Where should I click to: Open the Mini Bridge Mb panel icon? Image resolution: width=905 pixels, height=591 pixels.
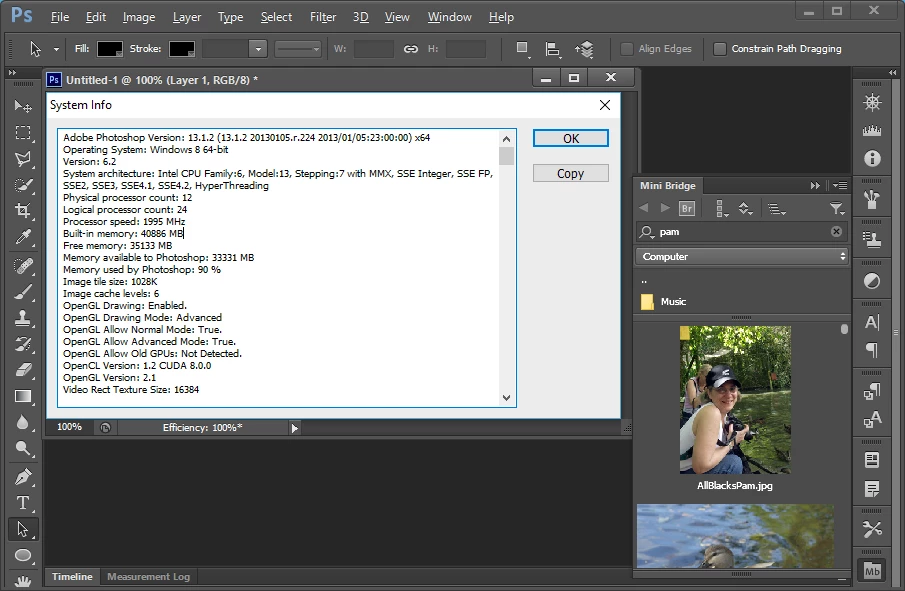point(872,571)
